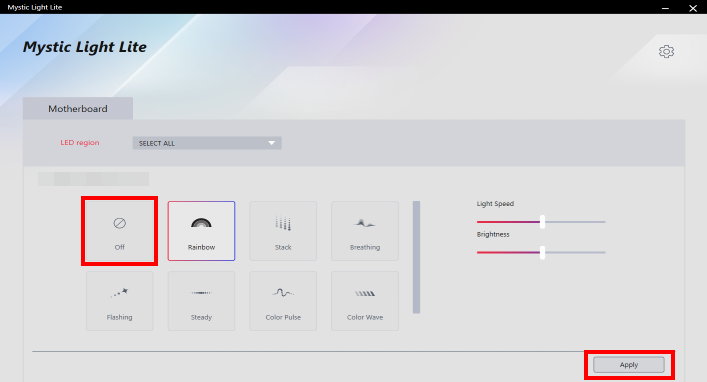Click the Brightness label text

tap(493, 235)
